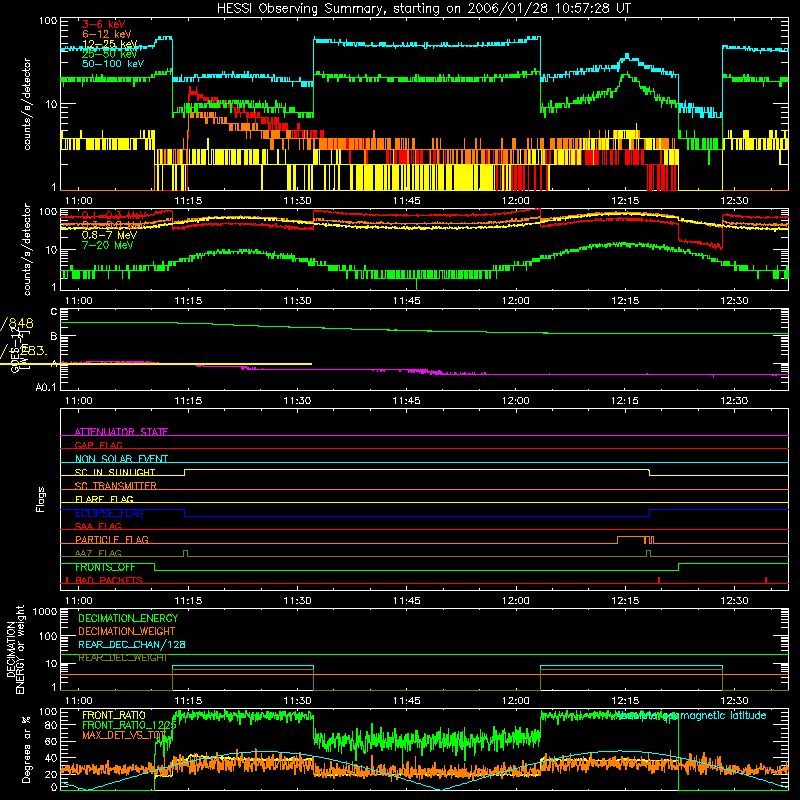This screenshot has width=800, height=800.
Task: Select the yellow /848 annotation text
Action: coord(17,323)
